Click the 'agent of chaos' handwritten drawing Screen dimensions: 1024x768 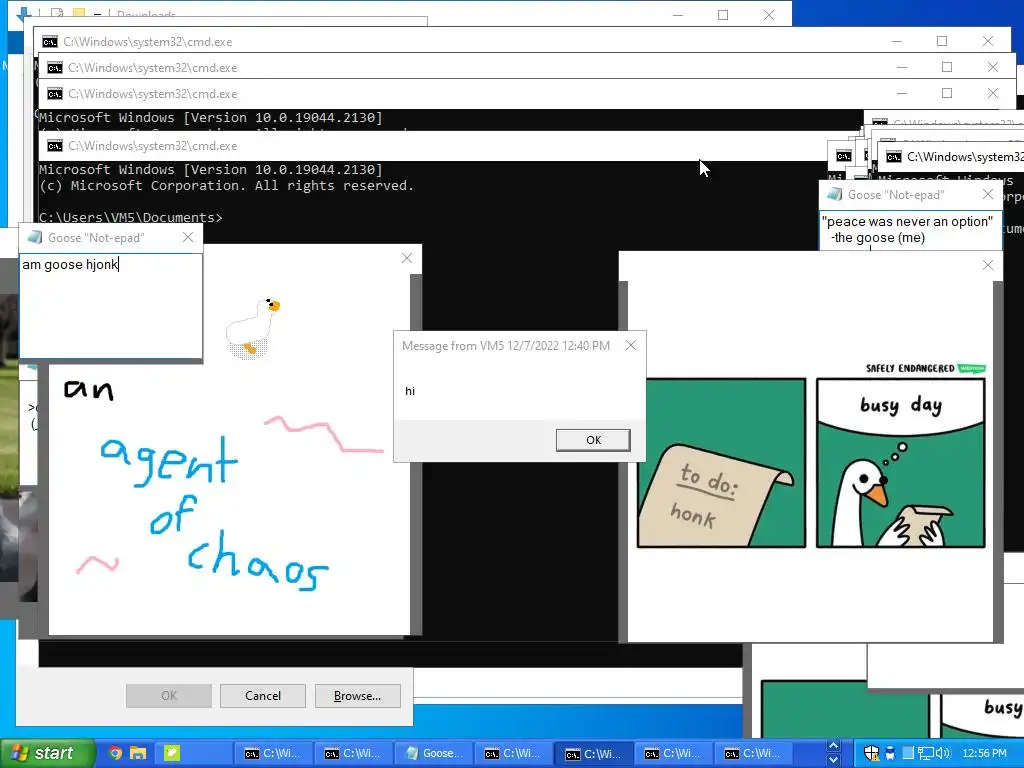pyautogui.click(x=214, y=513)
